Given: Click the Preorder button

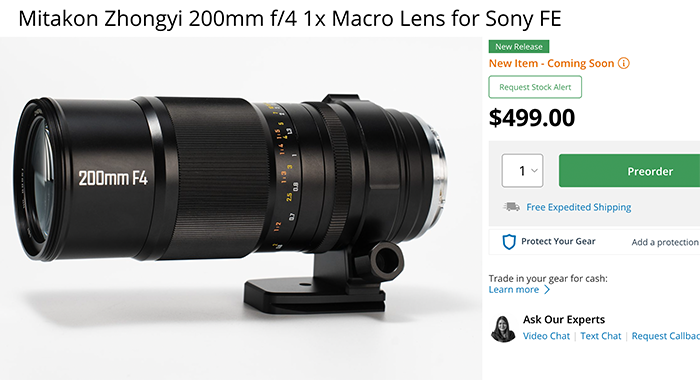Looking at the screenshot, I should (629, 171).
